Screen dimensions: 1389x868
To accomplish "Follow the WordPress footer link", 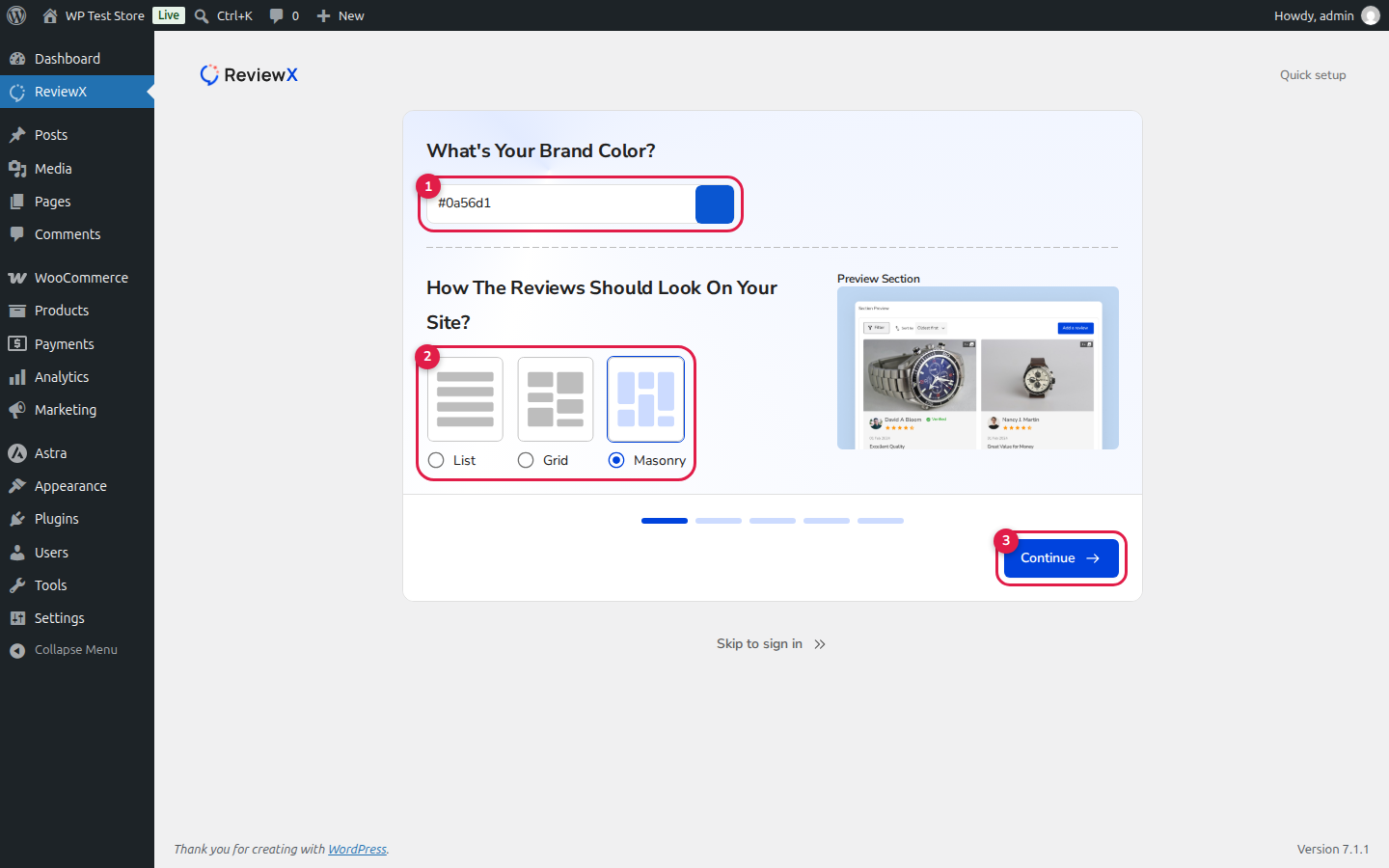I will [x=357, y=850].
